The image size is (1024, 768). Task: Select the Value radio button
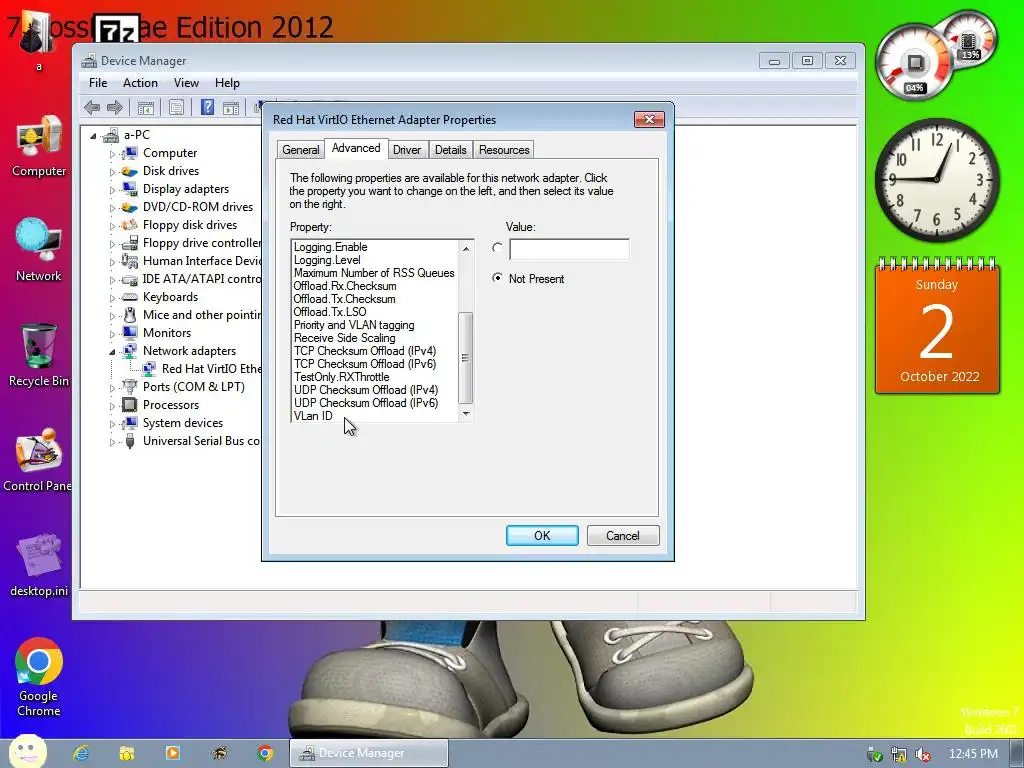[498, 248]
